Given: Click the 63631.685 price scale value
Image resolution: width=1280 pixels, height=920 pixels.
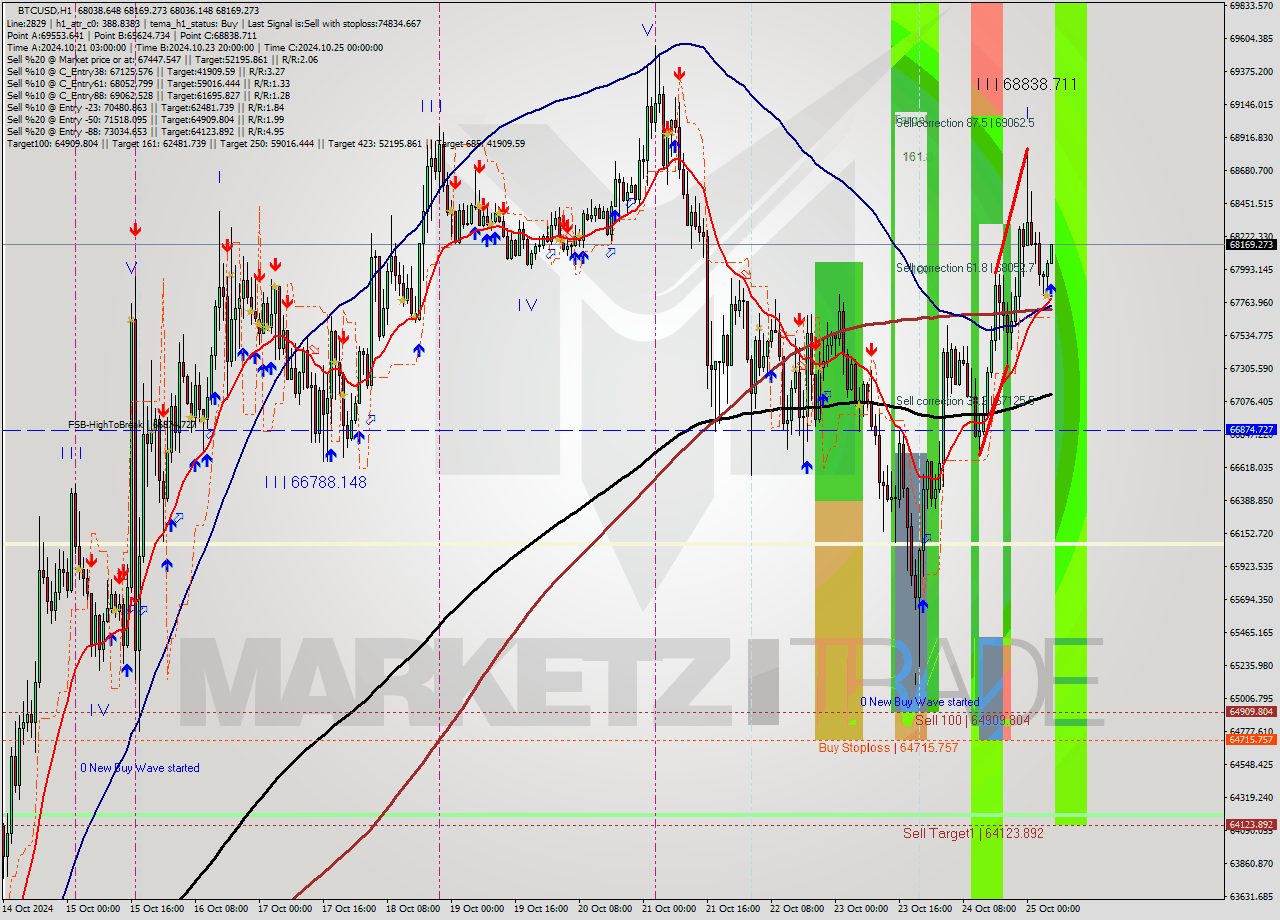Looking at the screenshot, I should [1251, 896].
